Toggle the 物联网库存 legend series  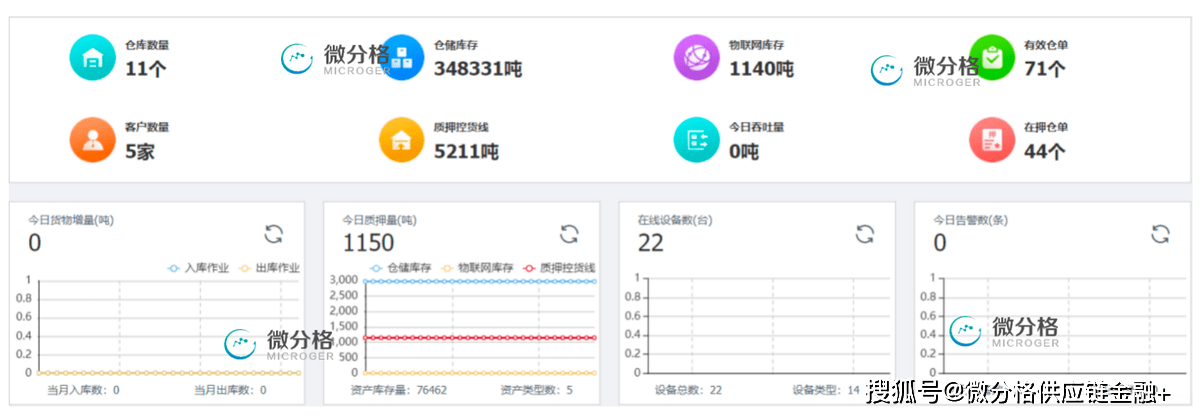477,268
